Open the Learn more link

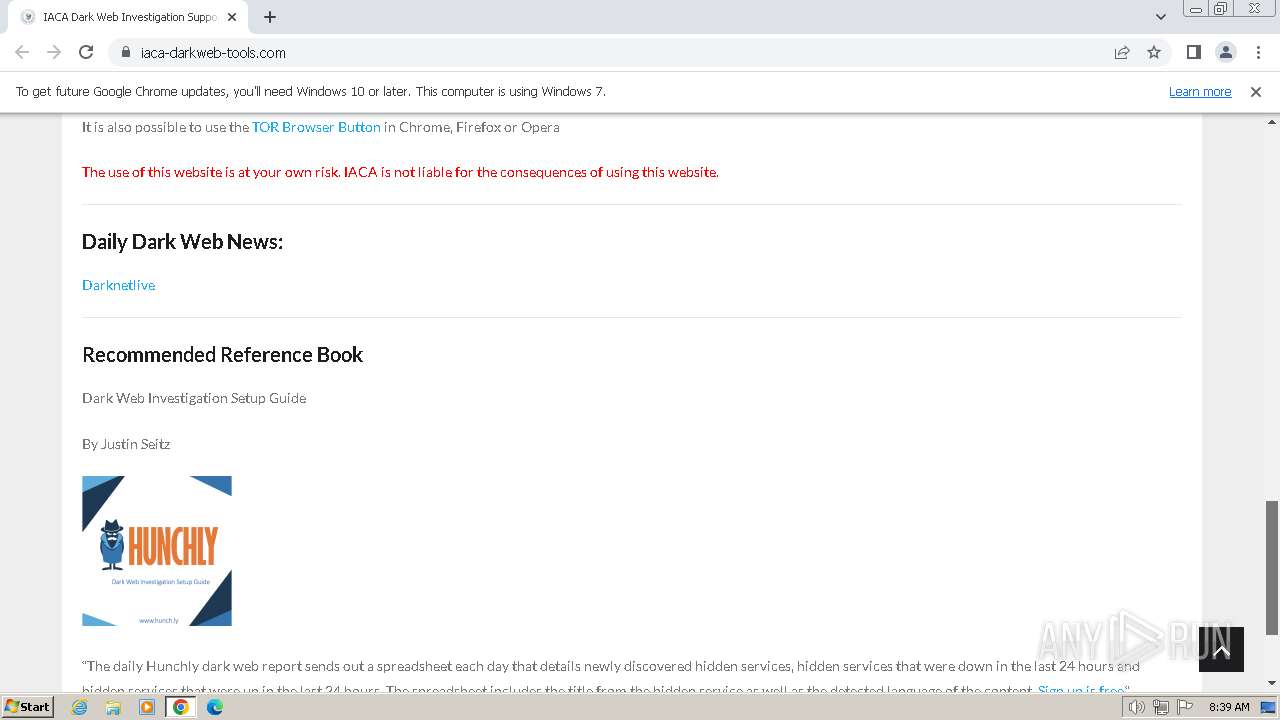point(1200,91)
